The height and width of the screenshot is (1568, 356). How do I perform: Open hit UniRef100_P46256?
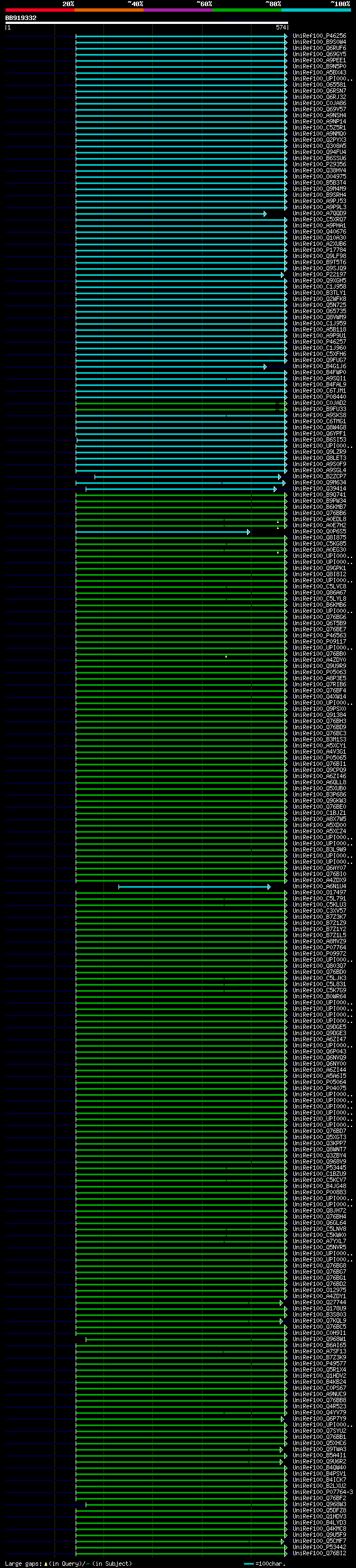[x=319, y=36]
